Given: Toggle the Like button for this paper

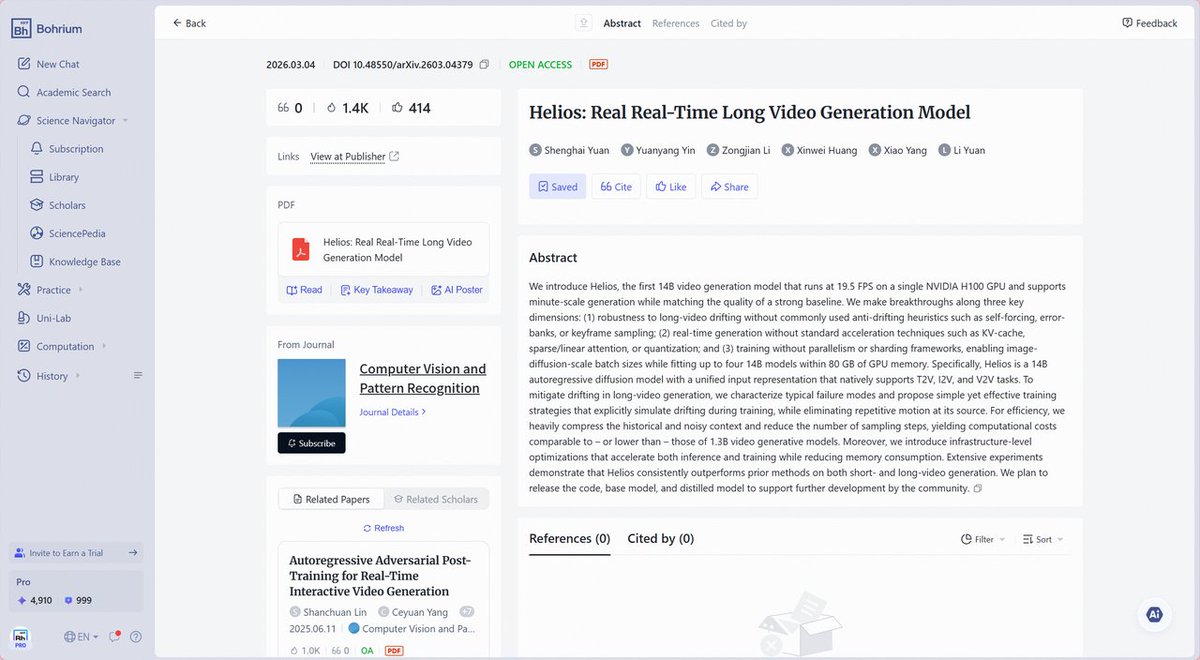Looking at the screenshot, I should pos(671,187).
